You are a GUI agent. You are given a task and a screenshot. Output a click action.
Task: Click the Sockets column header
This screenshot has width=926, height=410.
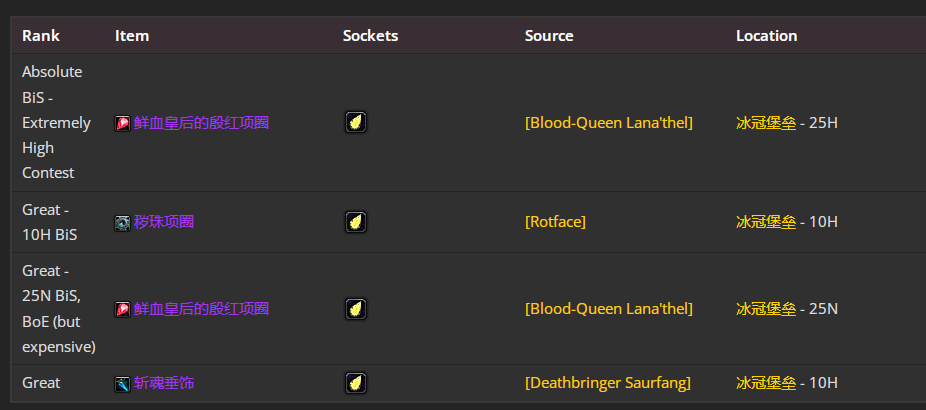(370, 36)
